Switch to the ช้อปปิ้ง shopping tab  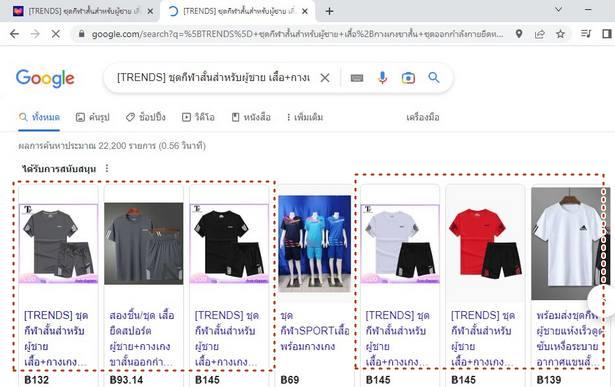pyautogui.click(x=146, y=117)
